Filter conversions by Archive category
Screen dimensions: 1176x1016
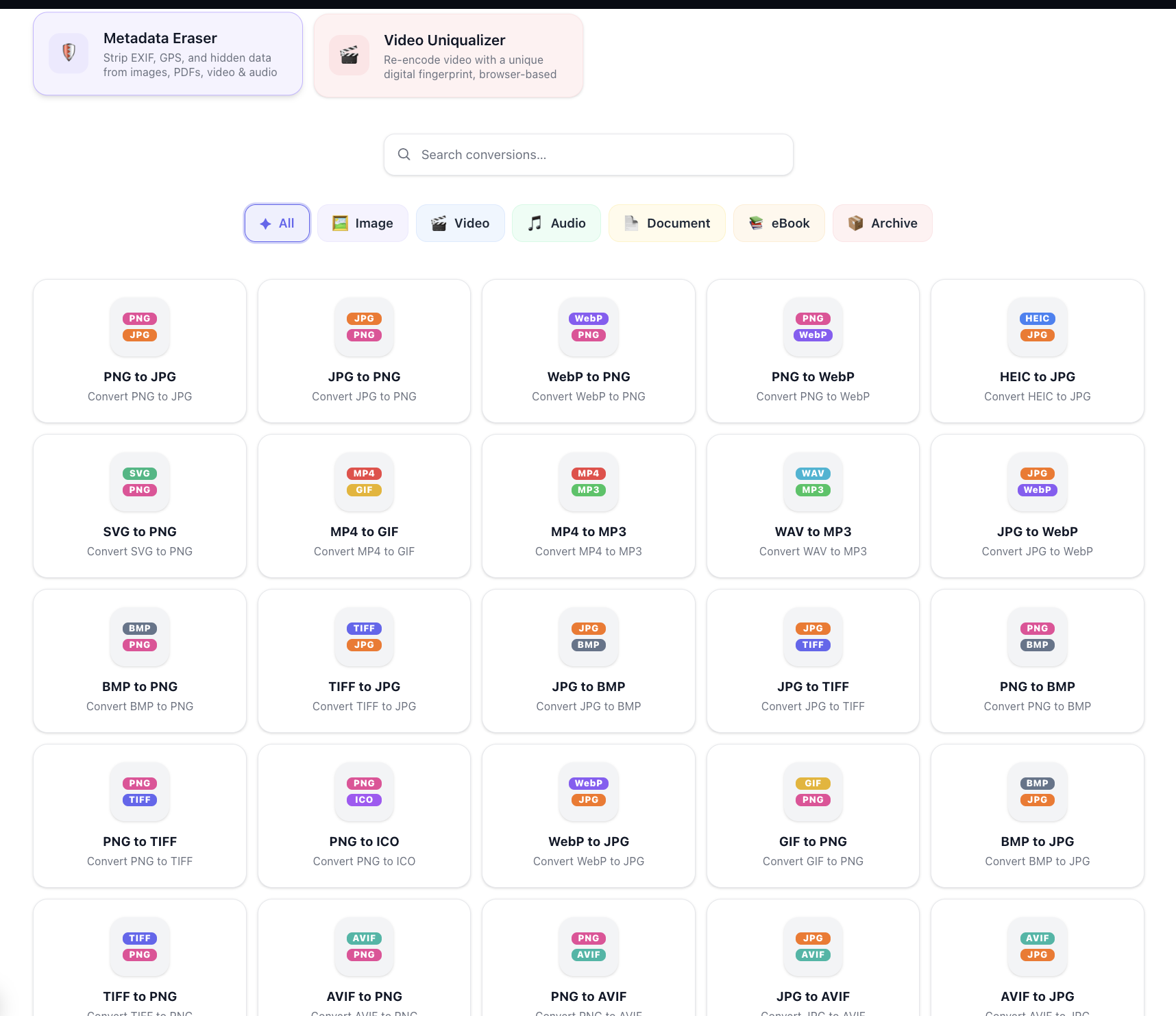click(883, 223)
